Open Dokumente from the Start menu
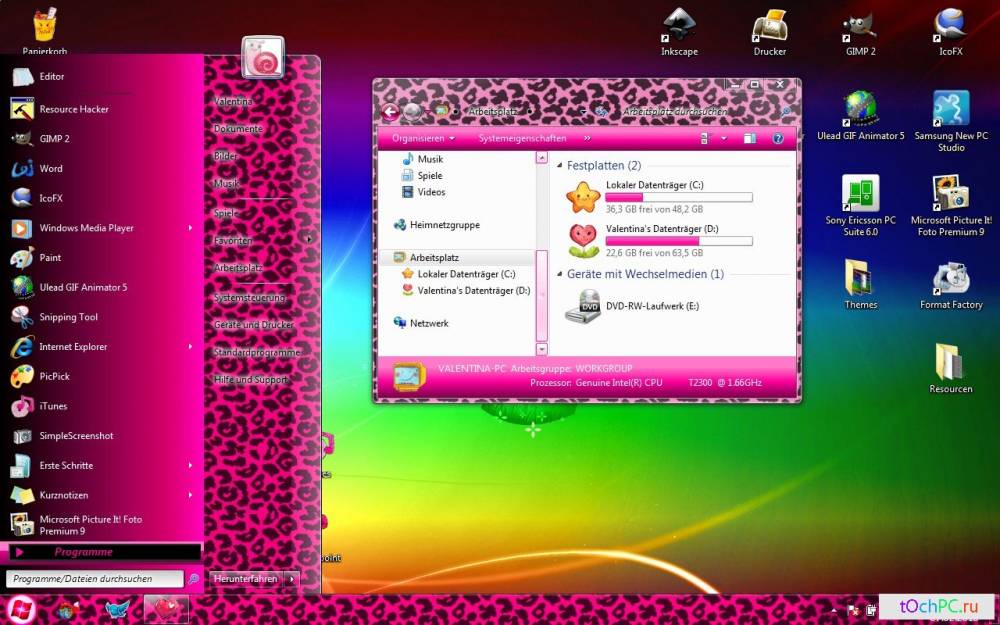The width and height of the screenshot is (1000, 625). click(238, 129)
